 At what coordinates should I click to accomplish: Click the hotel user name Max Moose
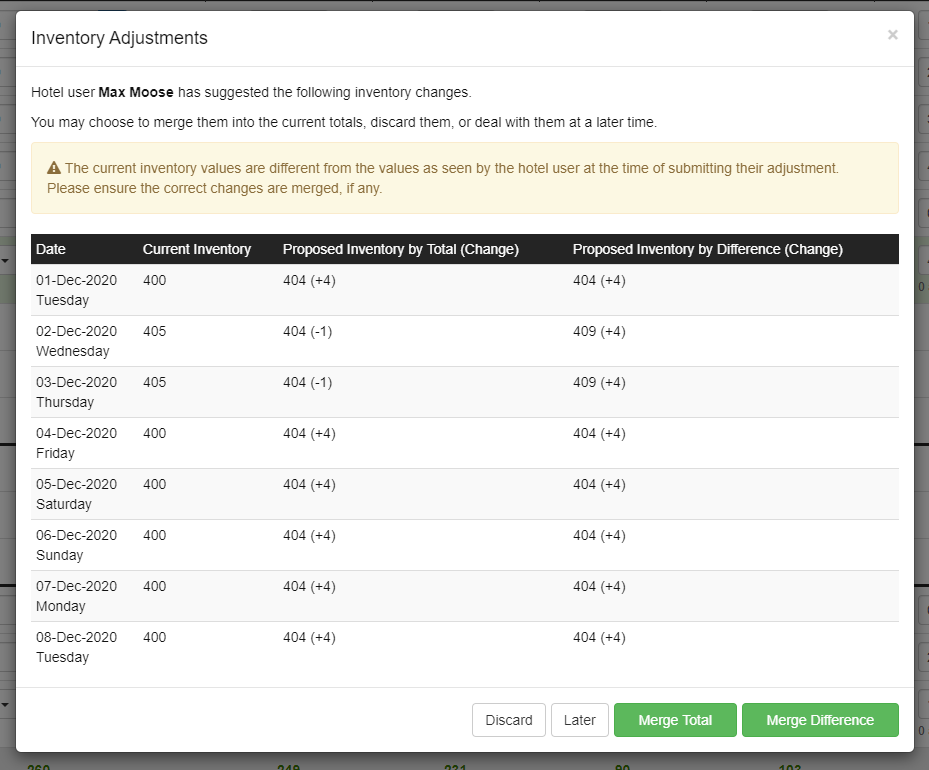click(136, 92)
